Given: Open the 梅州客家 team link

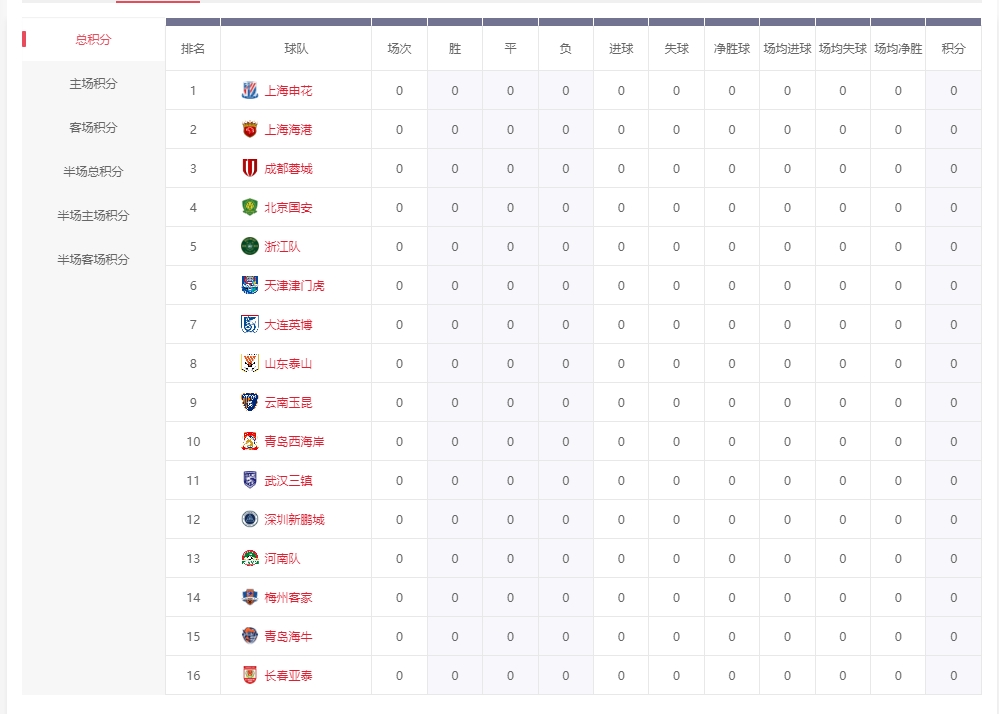Looking at the screenshot, I should tap(288, 598).
